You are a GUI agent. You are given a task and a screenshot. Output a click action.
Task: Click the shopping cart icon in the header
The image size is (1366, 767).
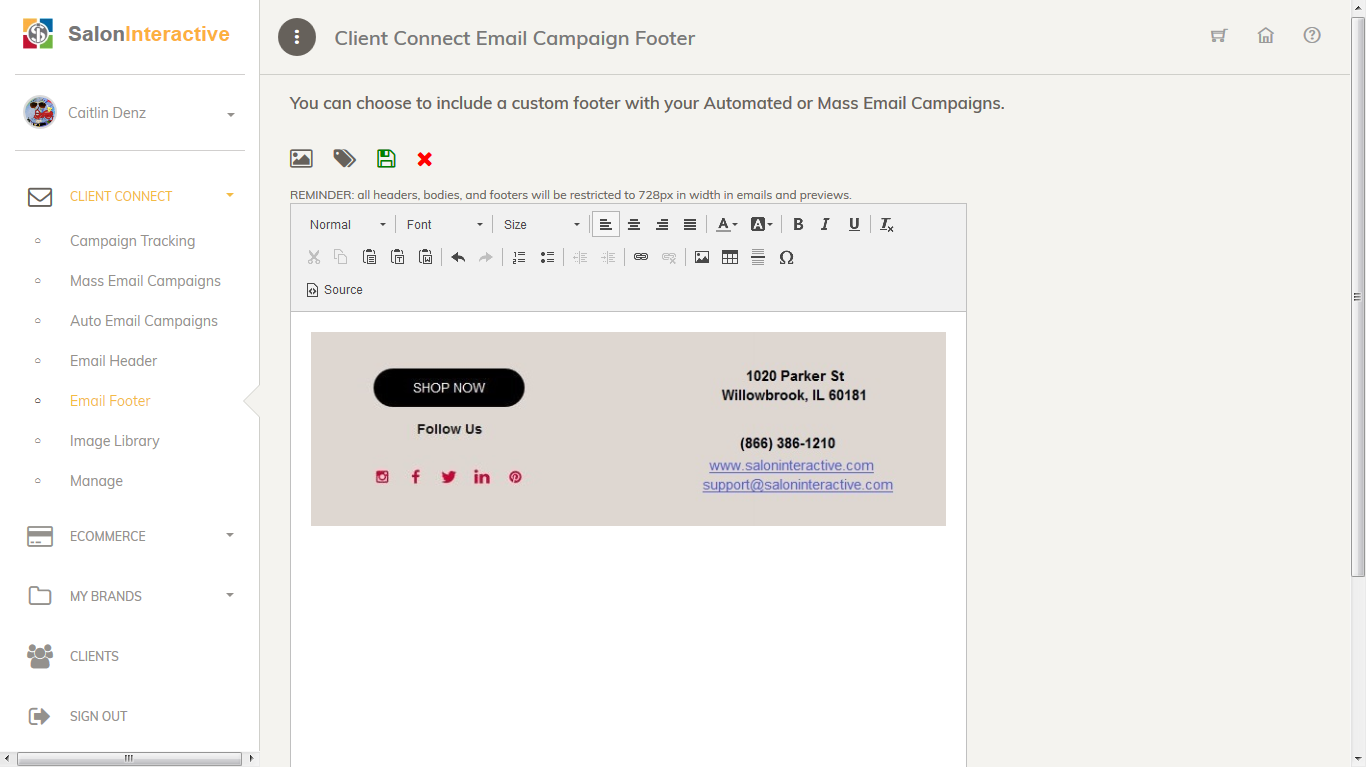pyautogui.click(x=1218, y=35)
